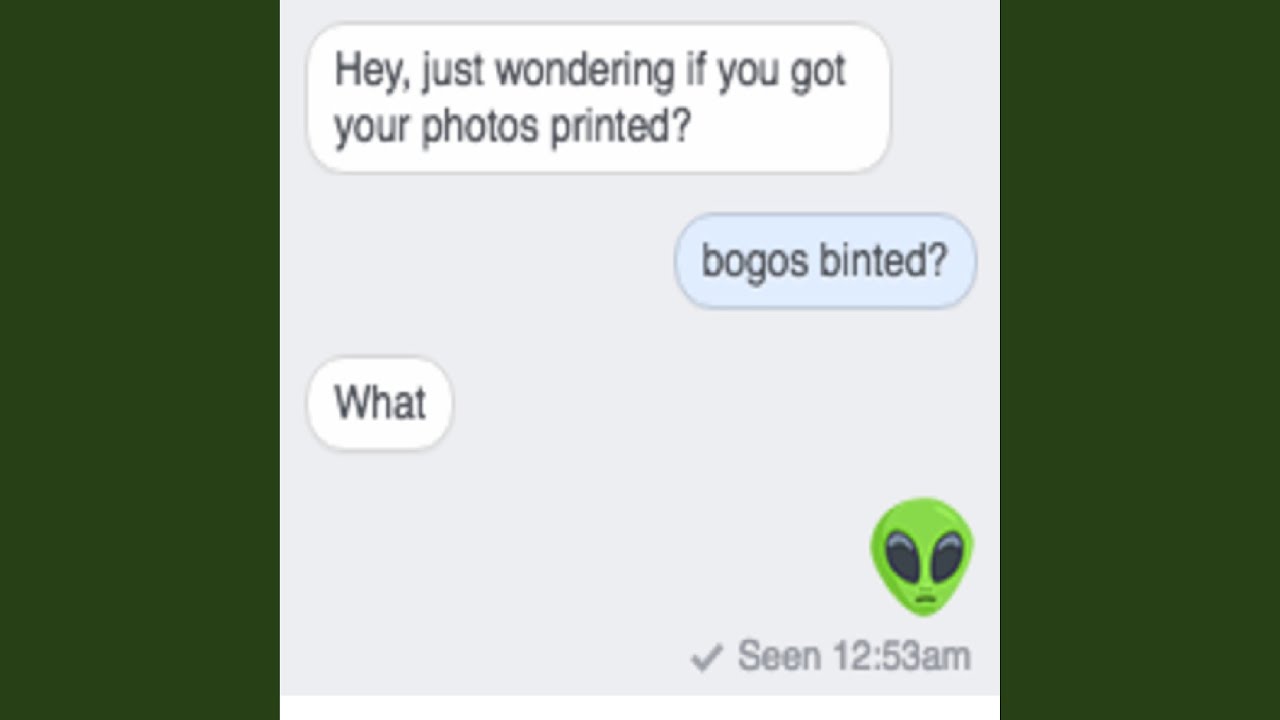
Task: Click the gray Seen checkmark icon
Action: tap(706, 658)
